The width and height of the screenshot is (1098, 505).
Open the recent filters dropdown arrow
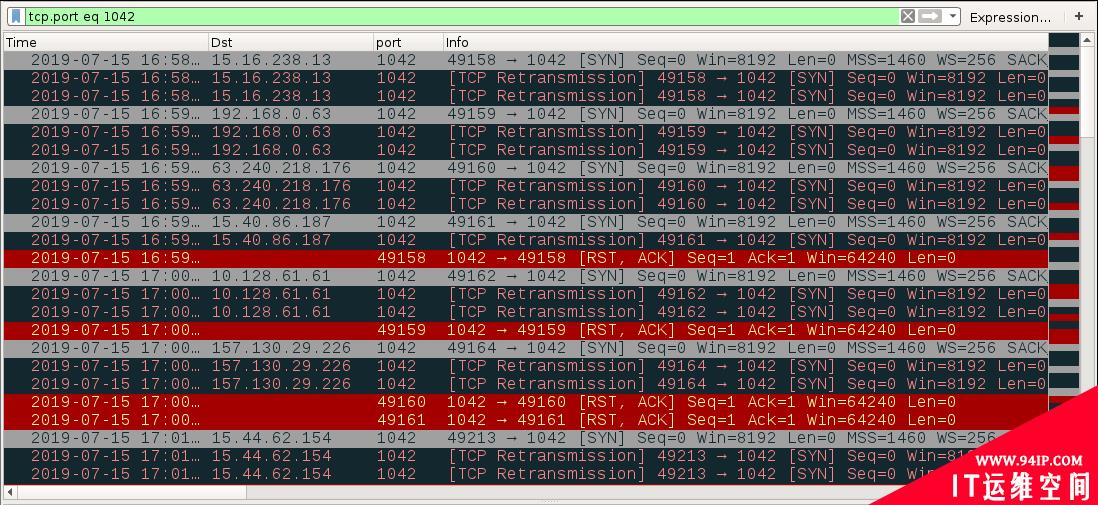[x=953, y=16]
